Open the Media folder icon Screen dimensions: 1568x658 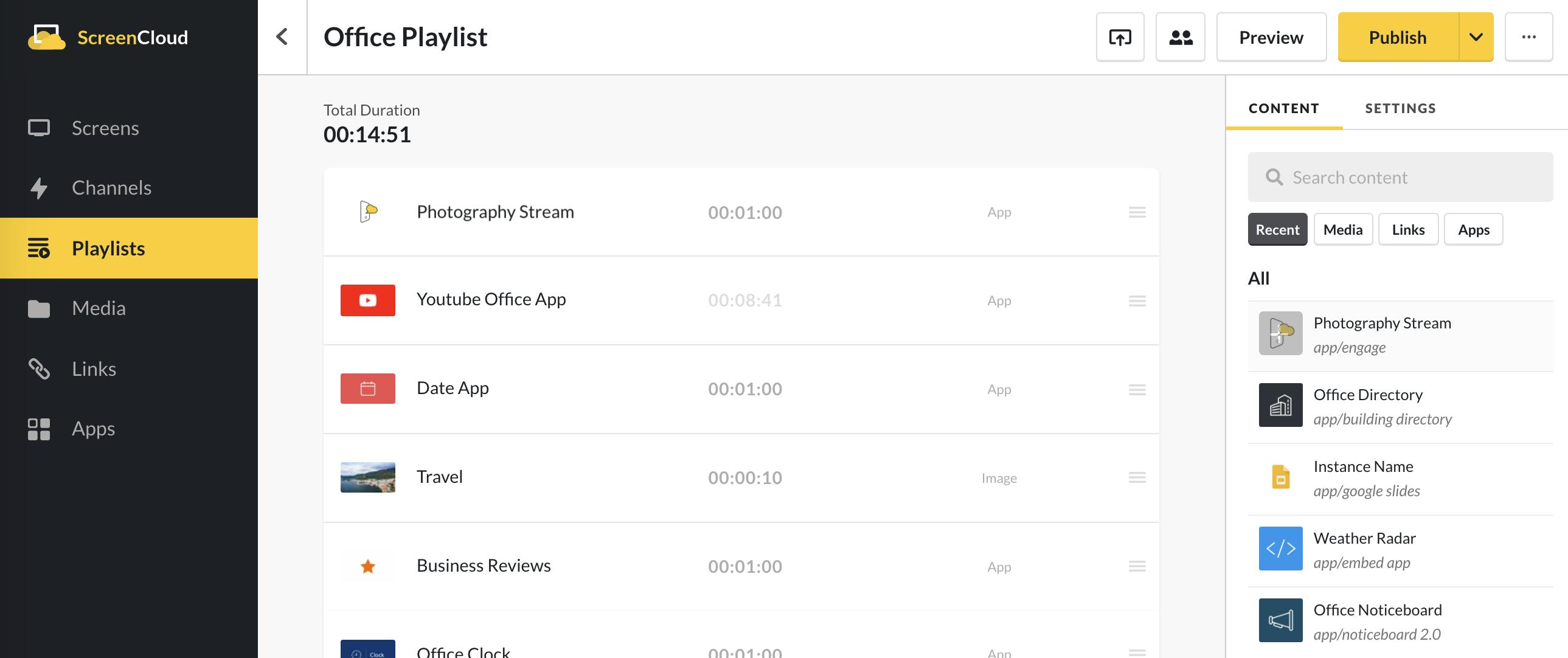(39, 308)
